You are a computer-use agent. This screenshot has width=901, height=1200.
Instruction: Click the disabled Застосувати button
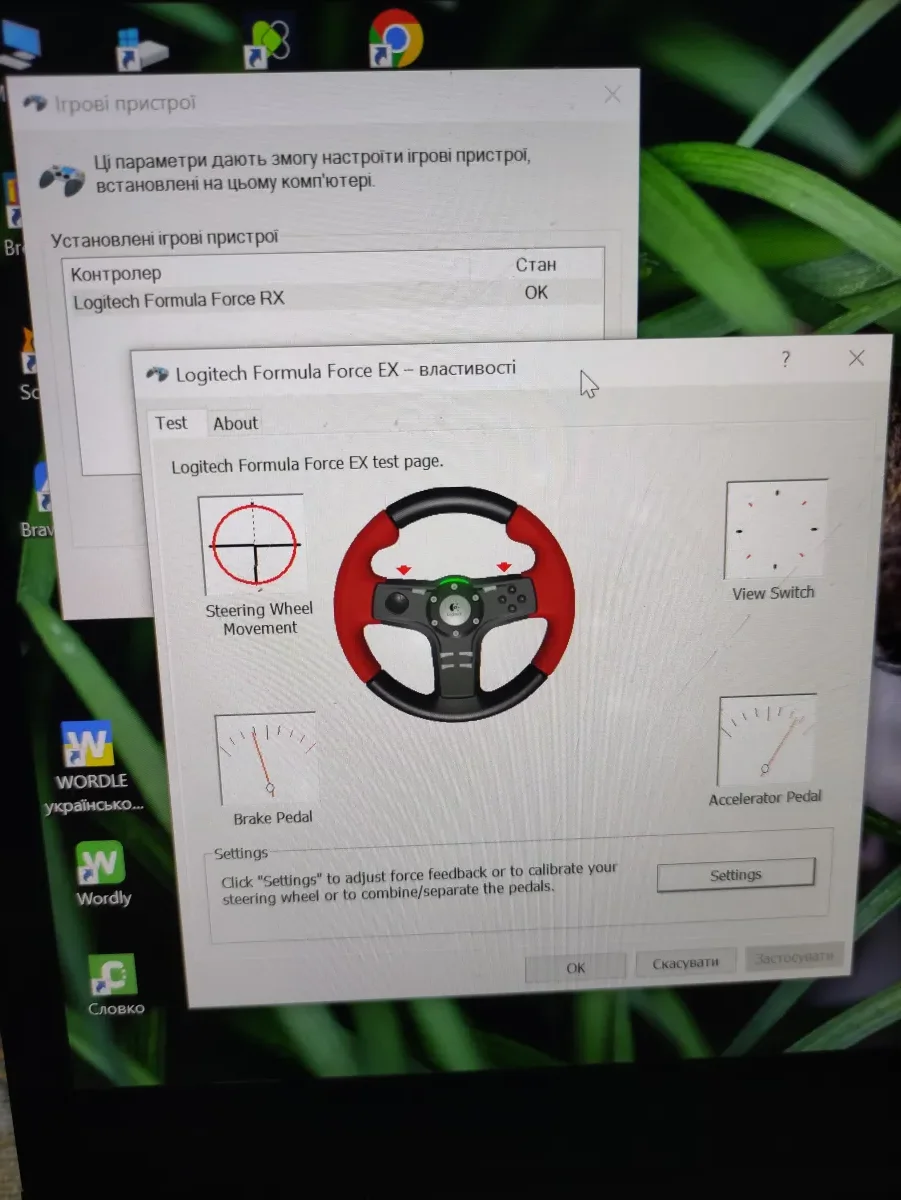point(794,957)
